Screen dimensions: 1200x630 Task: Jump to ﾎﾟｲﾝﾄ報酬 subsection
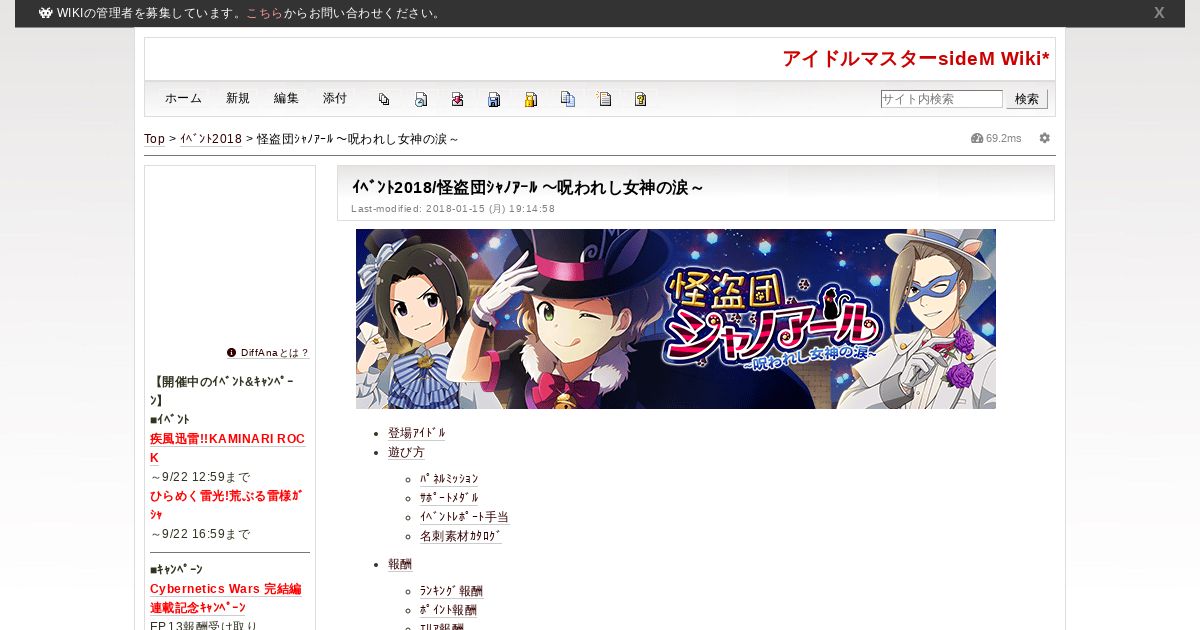tap(448, 610)
